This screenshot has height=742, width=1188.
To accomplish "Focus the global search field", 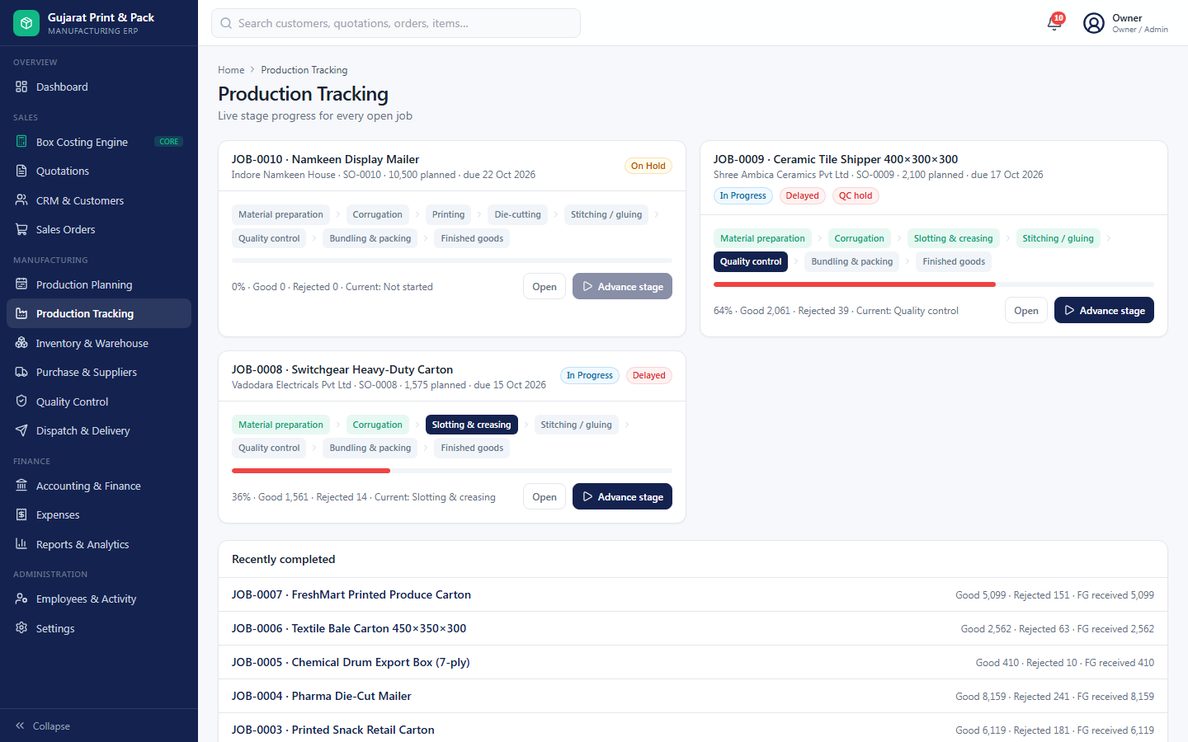I will [395, 23].
